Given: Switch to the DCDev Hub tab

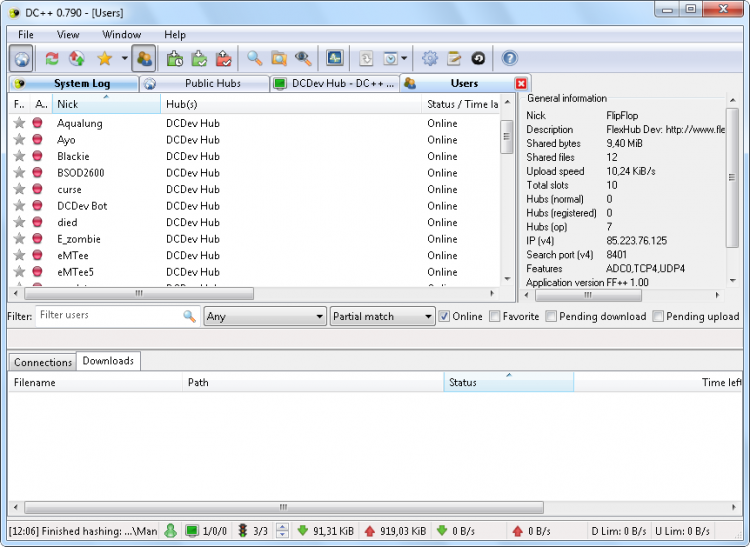Looking at the screenshot, I should (x=335, y=84).
